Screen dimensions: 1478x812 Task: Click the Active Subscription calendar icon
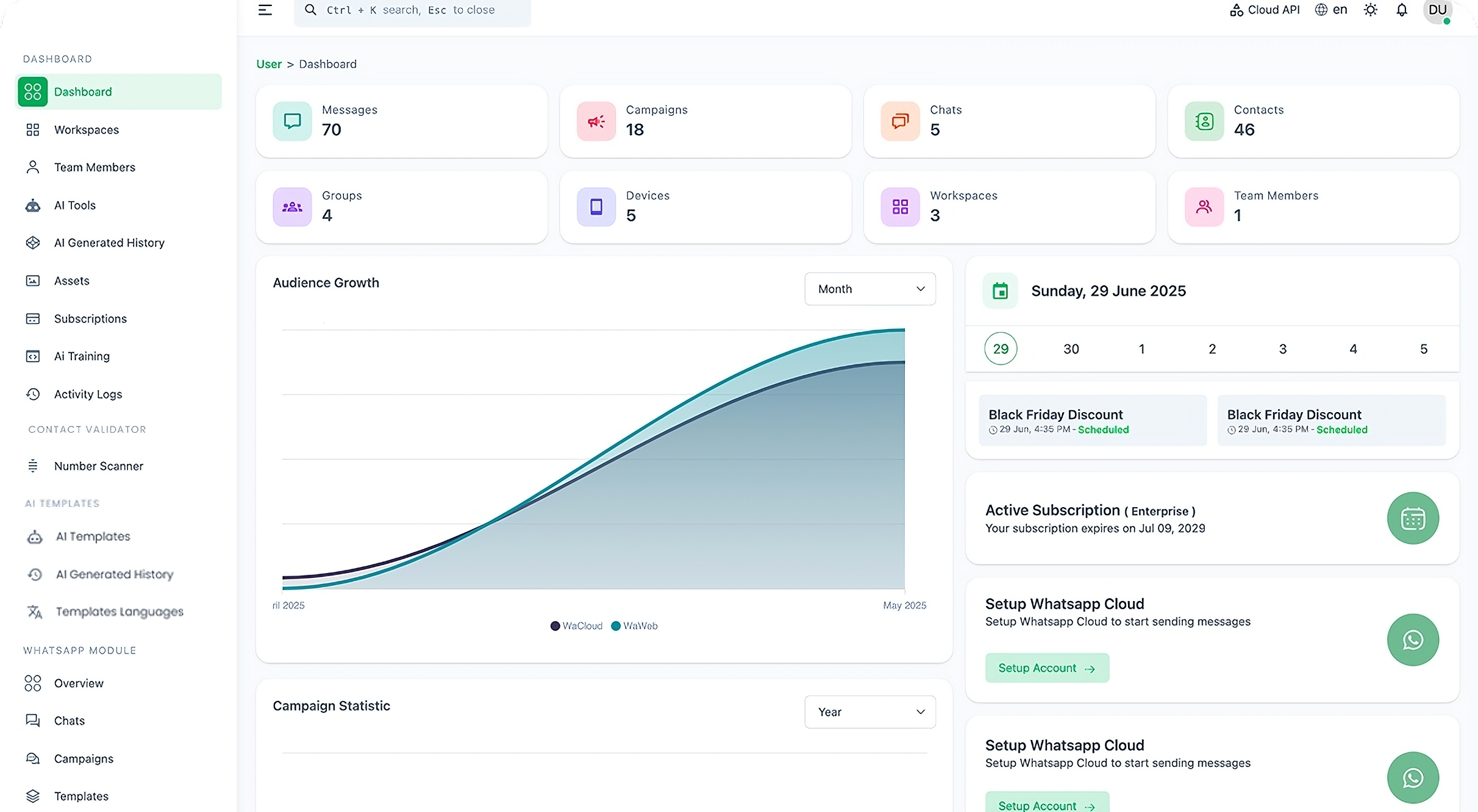[1412, 518]
